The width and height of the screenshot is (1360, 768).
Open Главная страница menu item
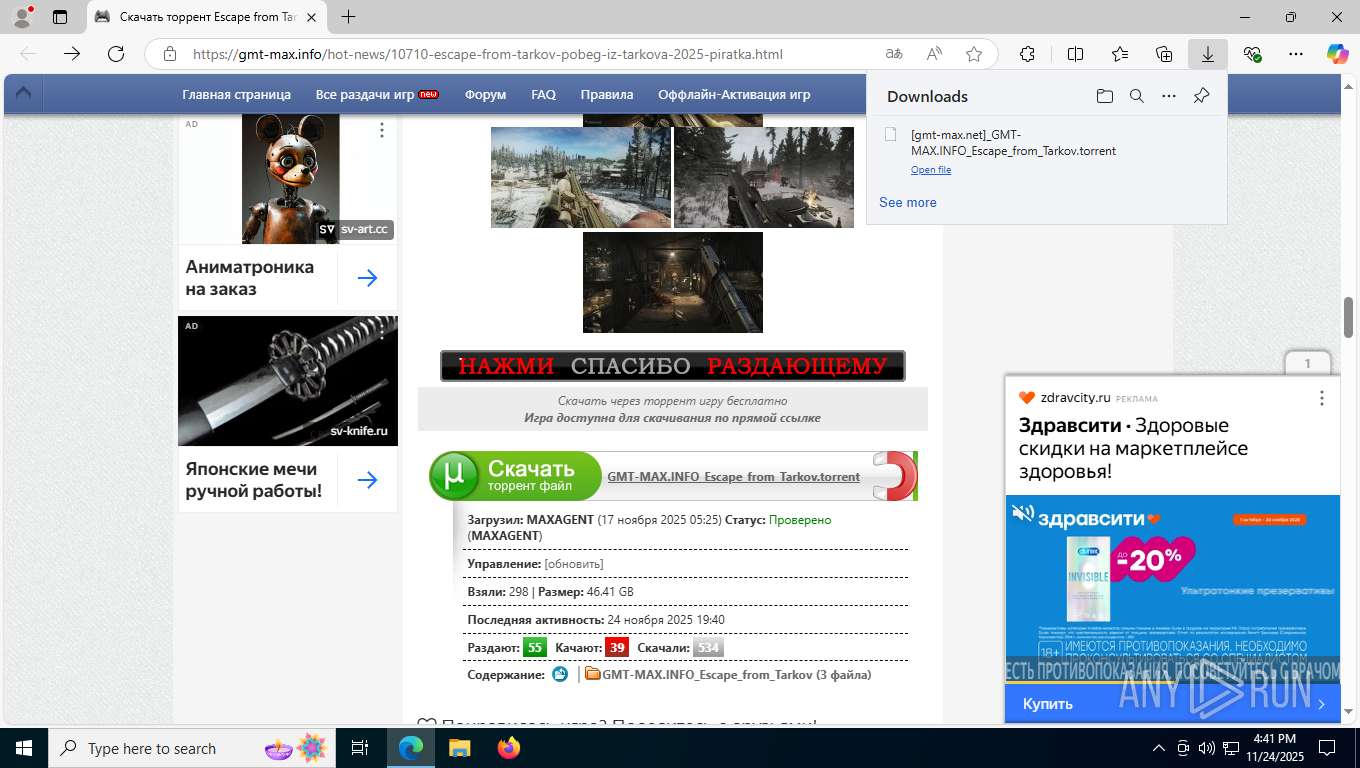click(236, 94)
